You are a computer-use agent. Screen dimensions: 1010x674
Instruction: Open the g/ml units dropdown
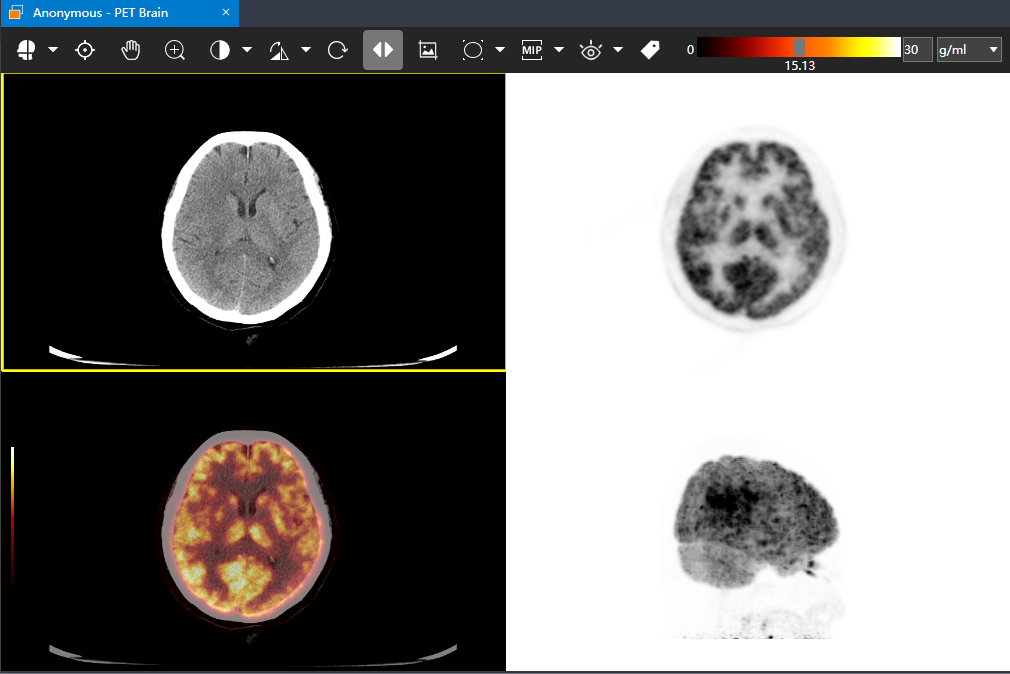(x=969, y=50)
